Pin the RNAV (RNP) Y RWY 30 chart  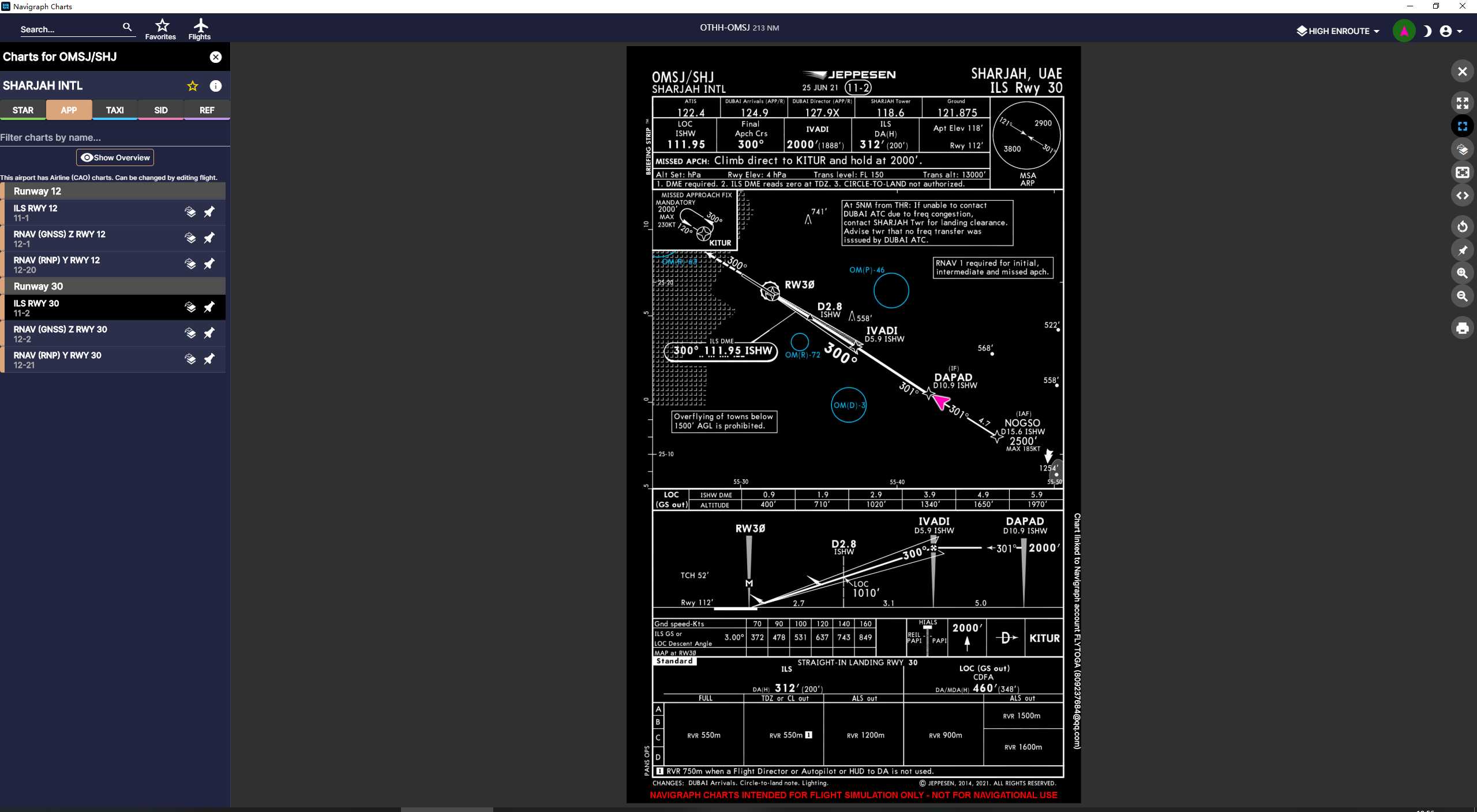[x=209, y=359]
